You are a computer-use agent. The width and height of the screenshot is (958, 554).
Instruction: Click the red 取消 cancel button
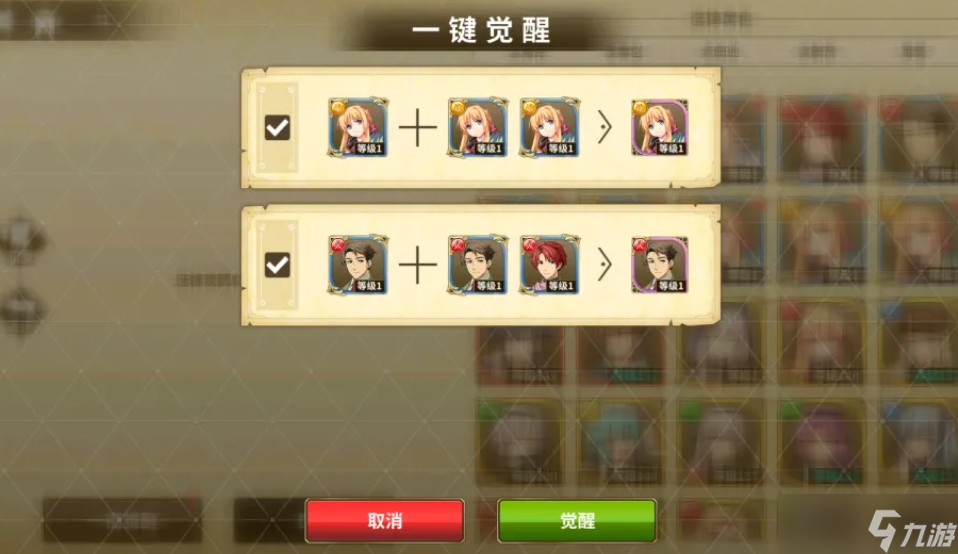[x=385, y=520]
